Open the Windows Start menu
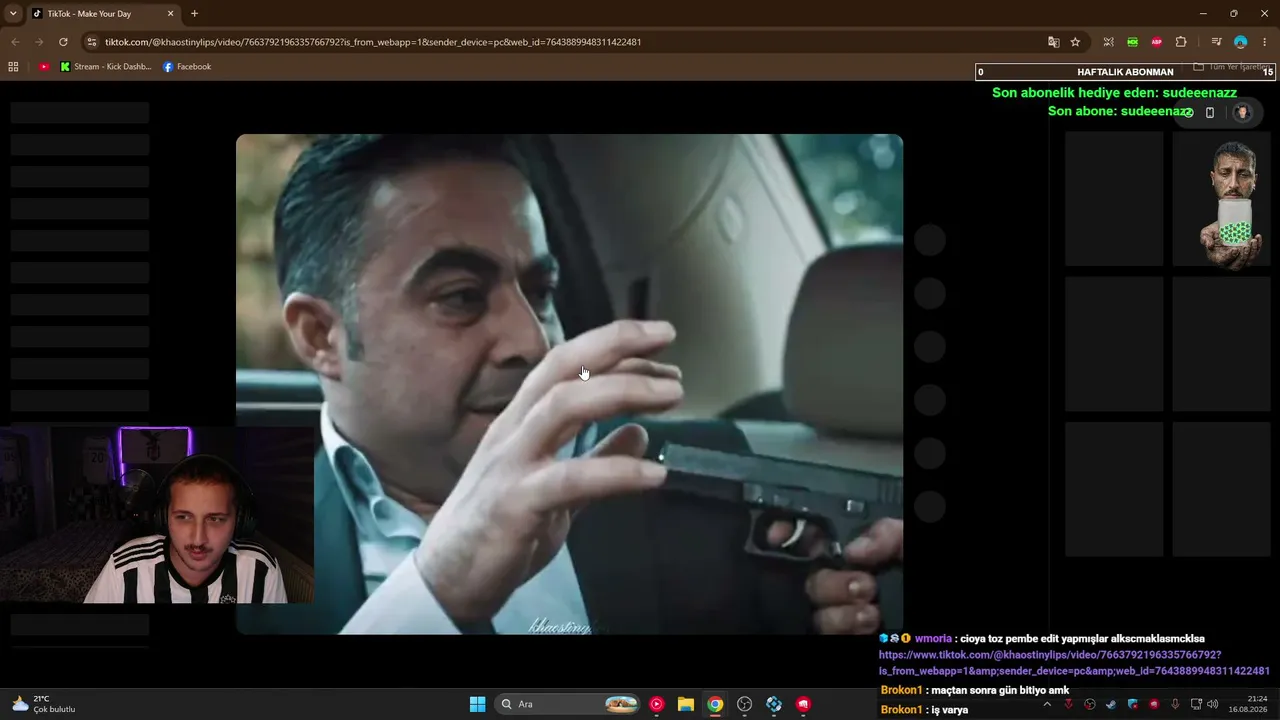This screenshot has height=720, width=1280. [478, 704]
